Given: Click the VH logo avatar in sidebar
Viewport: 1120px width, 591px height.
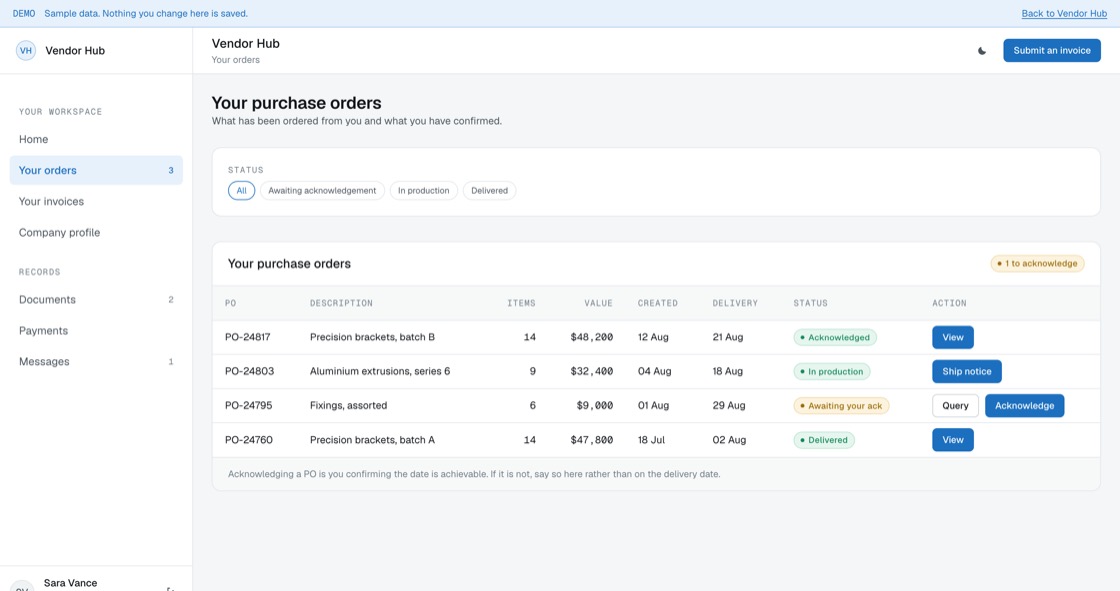Looking at the screenshot, I should [26, 51].
